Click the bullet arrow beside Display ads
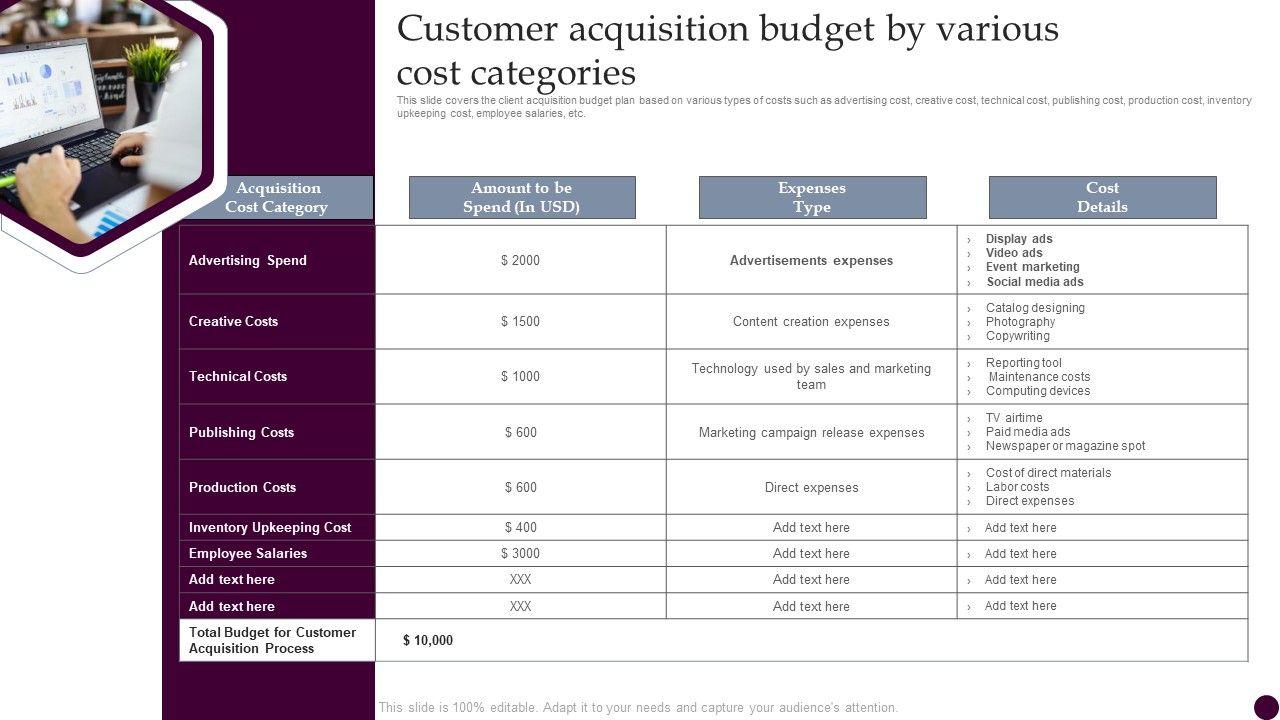This screenshot has height=720, width=1280. [x=969, y=240]
